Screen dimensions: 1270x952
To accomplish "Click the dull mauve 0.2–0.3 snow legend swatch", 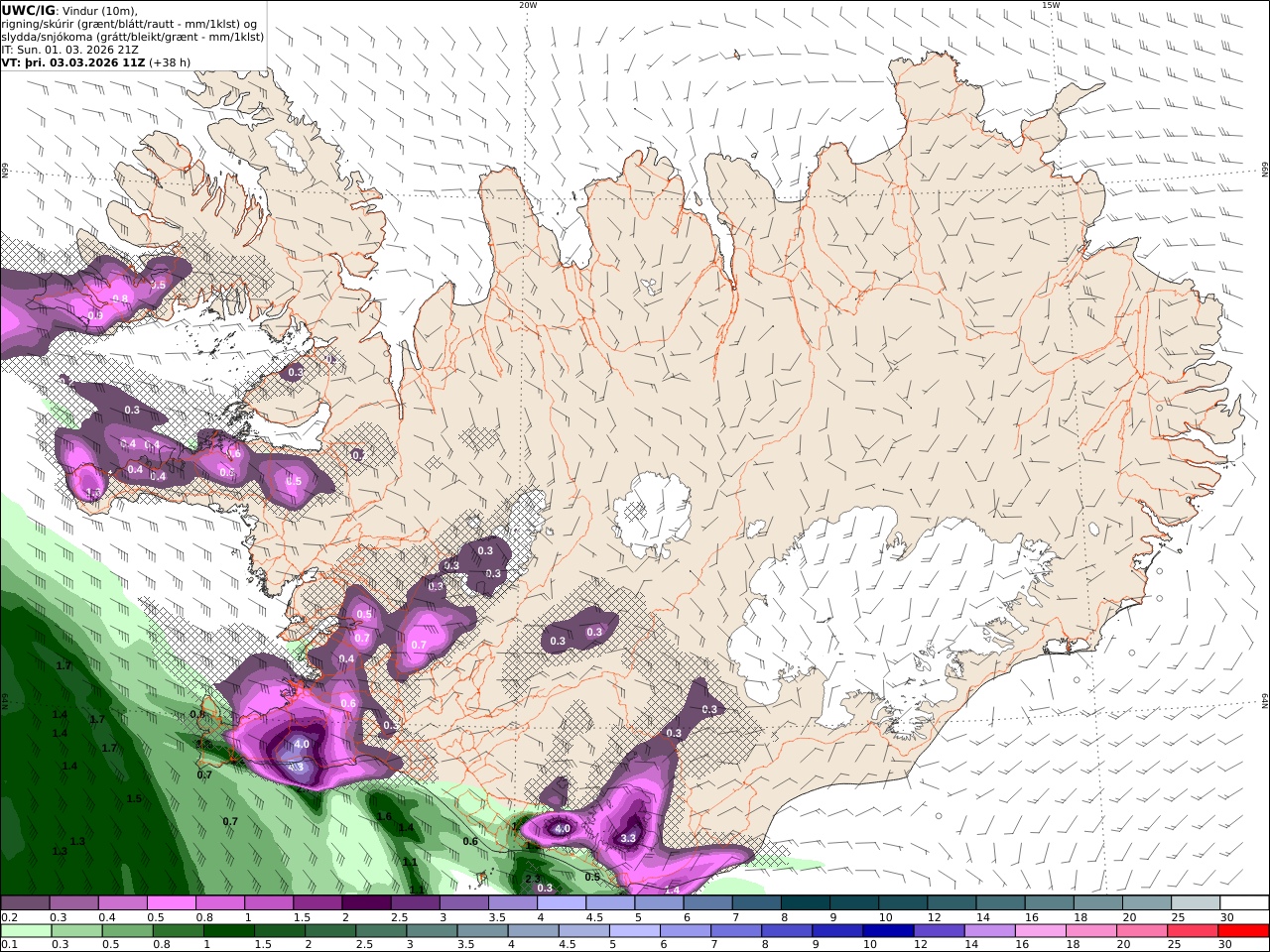I will [26, 903].
